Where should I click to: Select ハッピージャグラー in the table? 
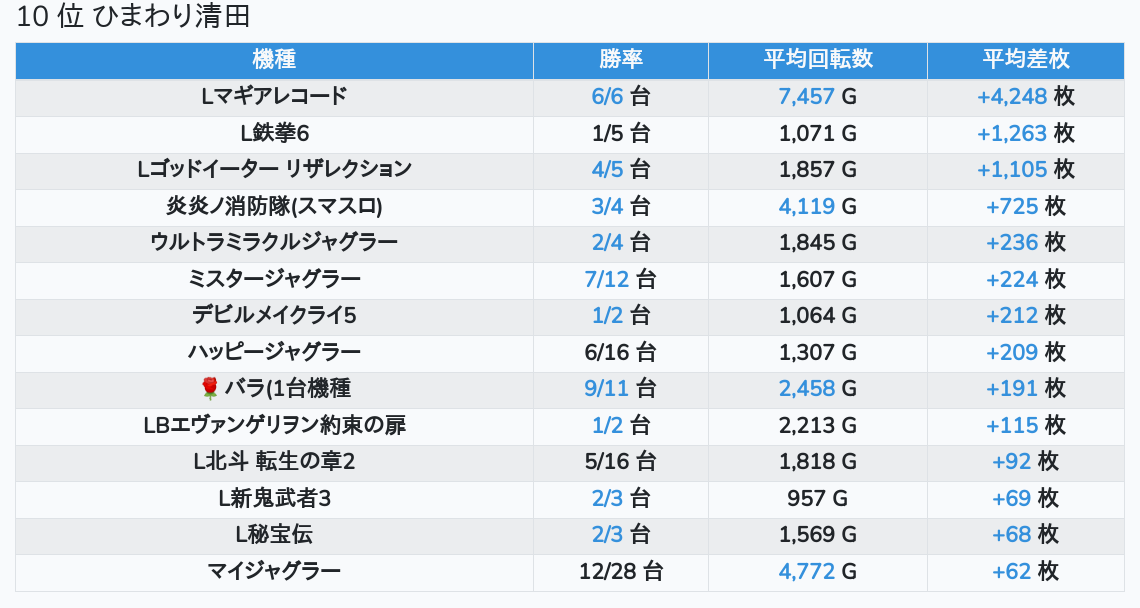(x=274, y=352)
